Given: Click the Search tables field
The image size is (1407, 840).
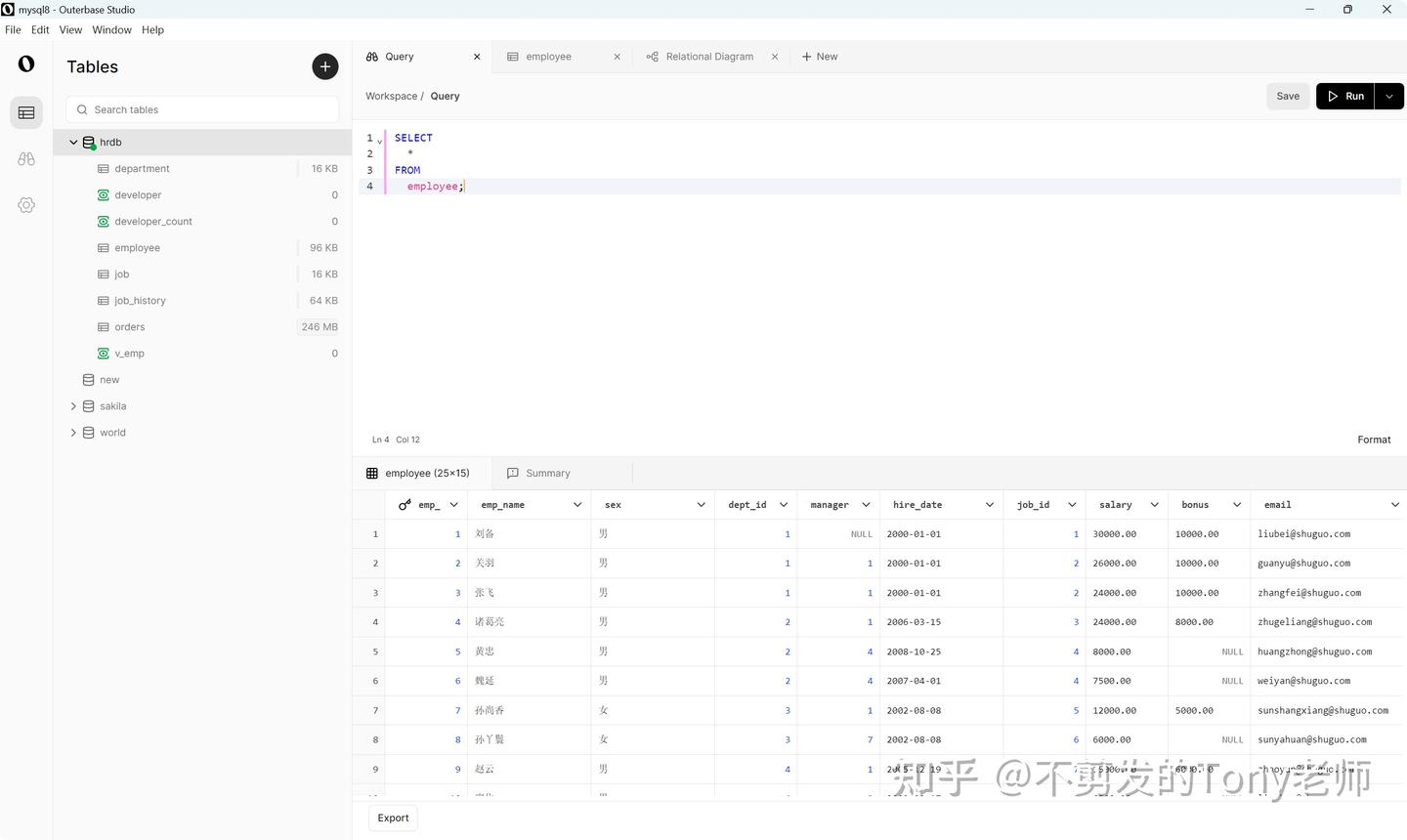Looking at the screenshot, I should 202,109.
